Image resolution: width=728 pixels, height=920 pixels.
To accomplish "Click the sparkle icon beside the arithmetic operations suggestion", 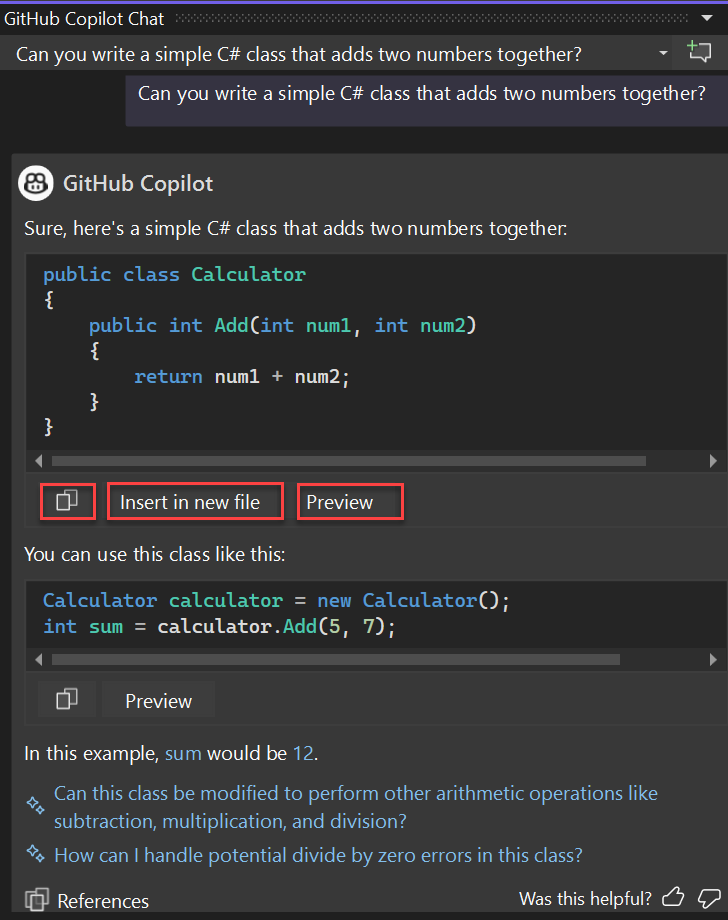I will 34,805.
